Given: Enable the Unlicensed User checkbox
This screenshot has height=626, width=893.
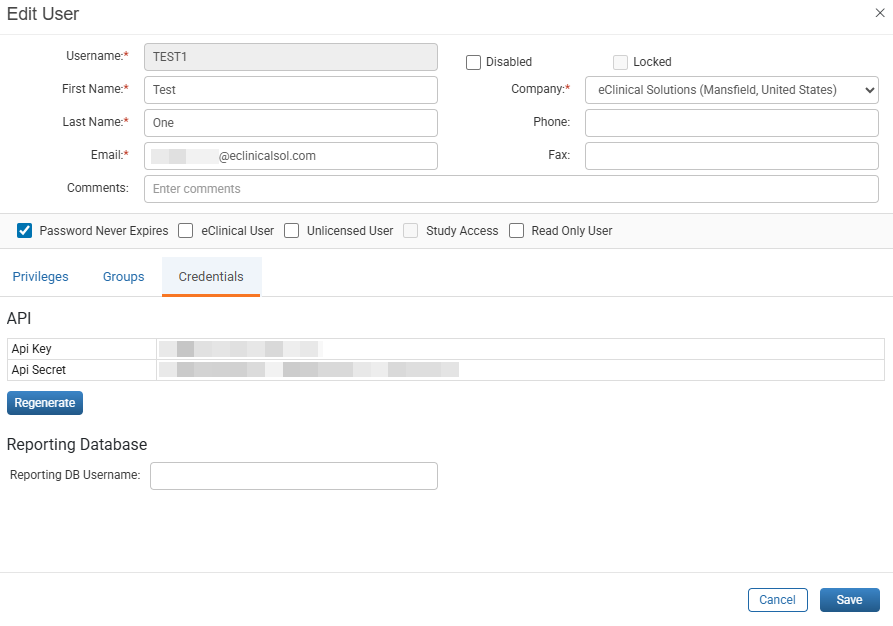Looking at the screenshot, I should point(292,231).
